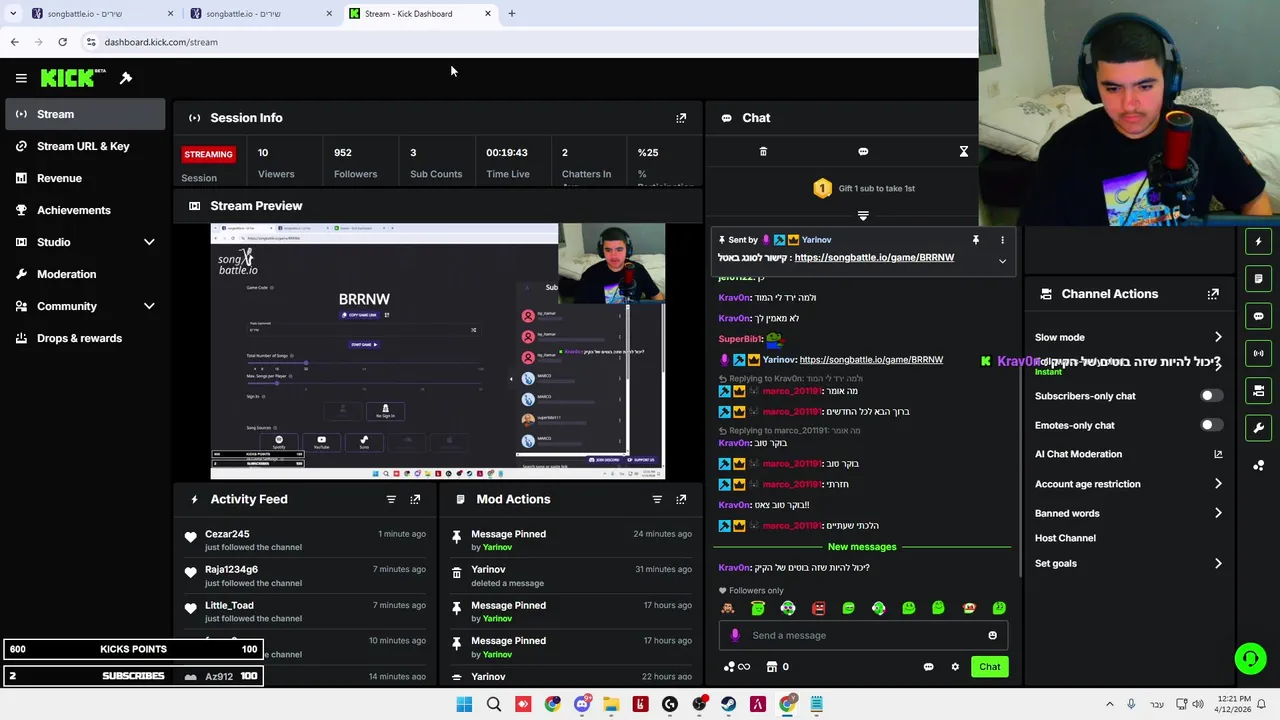Viewport: 1280px width, 720px height.
Task: Click the chat bubble icon beside the settings gear
Action: point(928,667)
